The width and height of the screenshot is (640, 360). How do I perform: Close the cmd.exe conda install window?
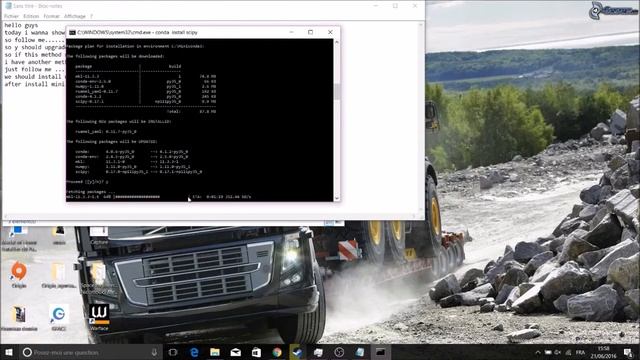[330, 32]
